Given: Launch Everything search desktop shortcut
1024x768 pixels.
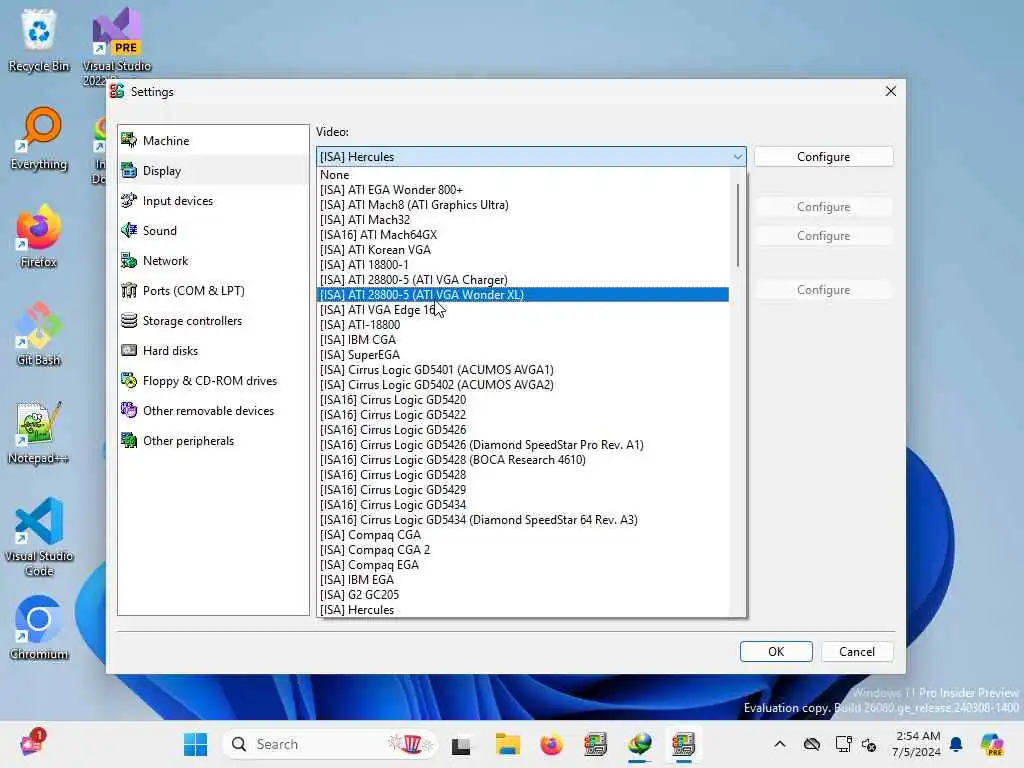Looking at the screenshot, I should pyautogui.click(x=39, y=138).
